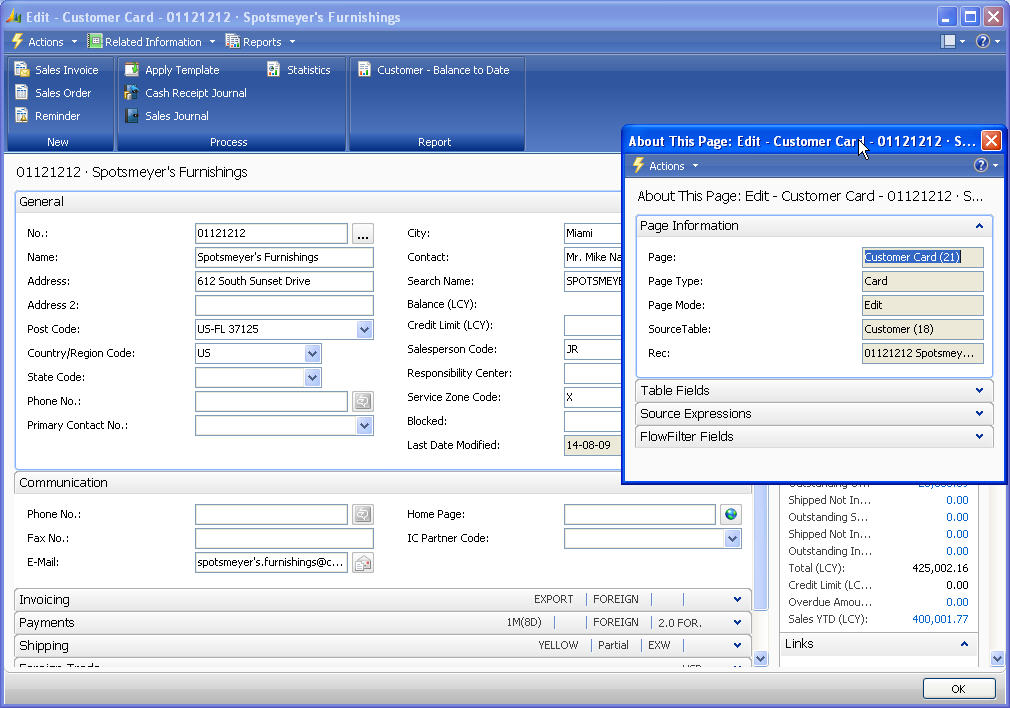Click the help icon in main window
Screen dimensions: 1010x708
(982, 41)
